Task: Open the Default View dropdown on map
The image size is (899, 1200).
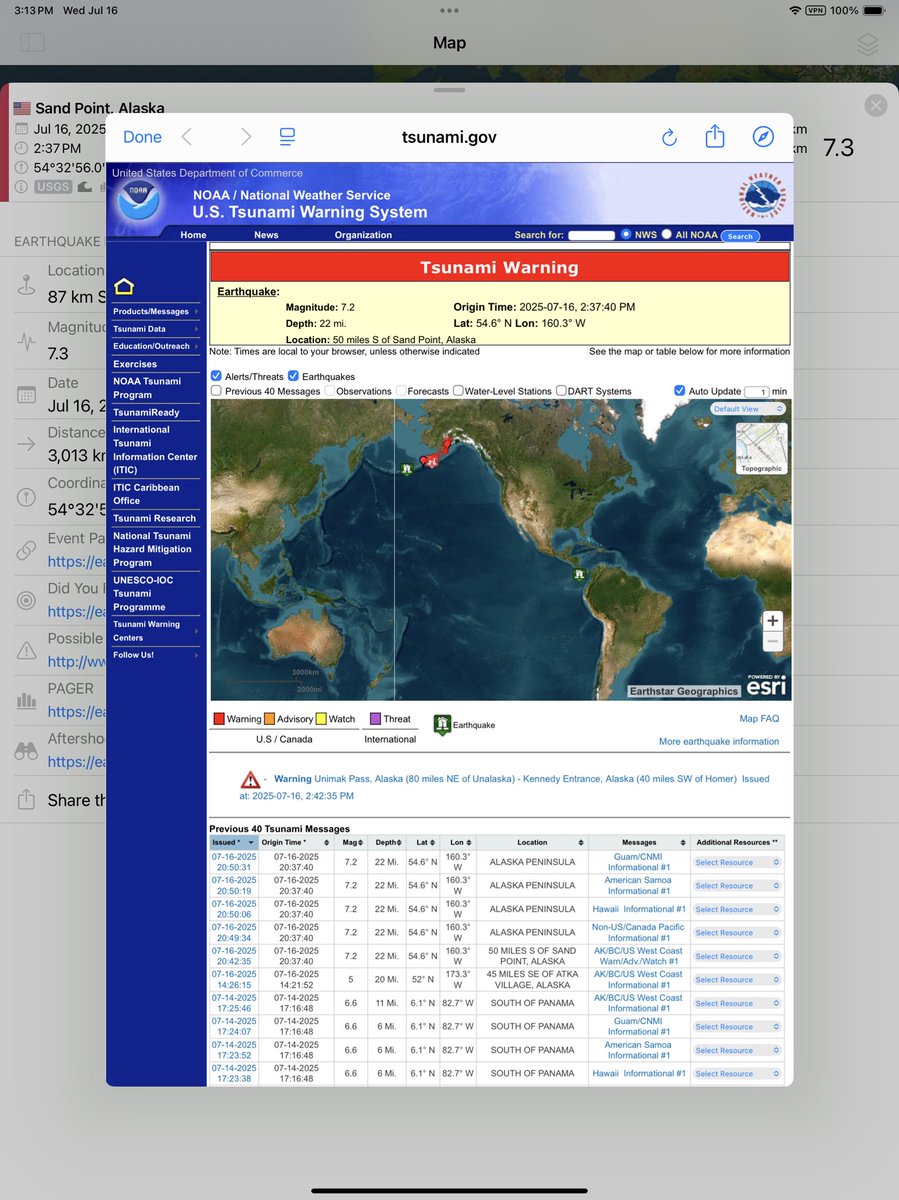Action: pyautogui.click(x=748, y=409)
